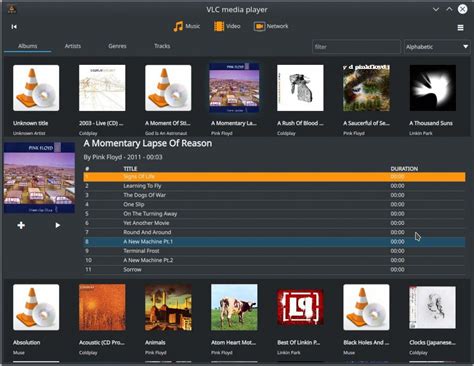This screenshot has height=366, width=474.
Task: Select the 2003 - Live (CD) album cover
Action: 102,88
